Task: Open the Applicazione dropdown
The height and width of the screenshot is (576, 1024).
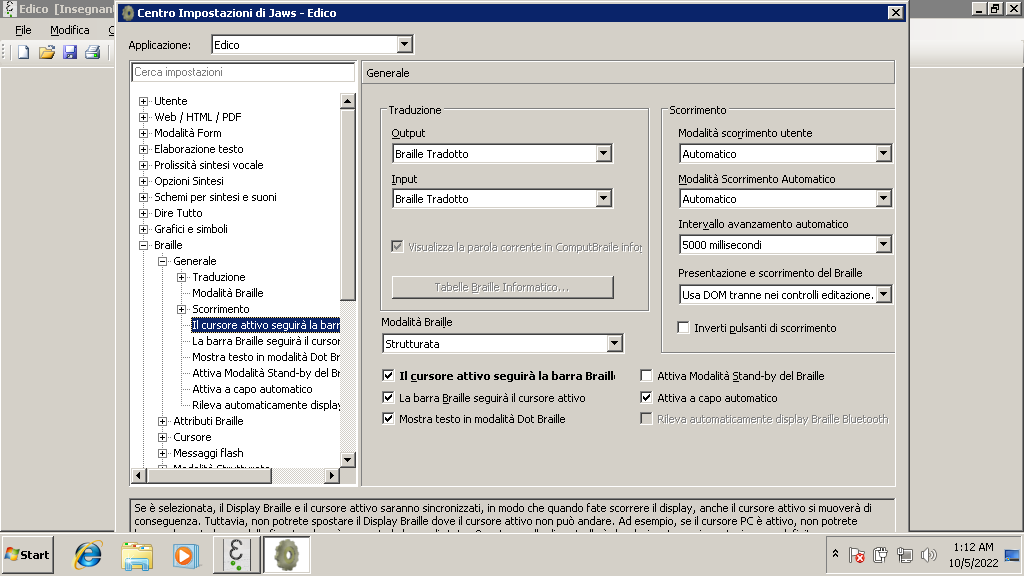Action: coord(404,44)
